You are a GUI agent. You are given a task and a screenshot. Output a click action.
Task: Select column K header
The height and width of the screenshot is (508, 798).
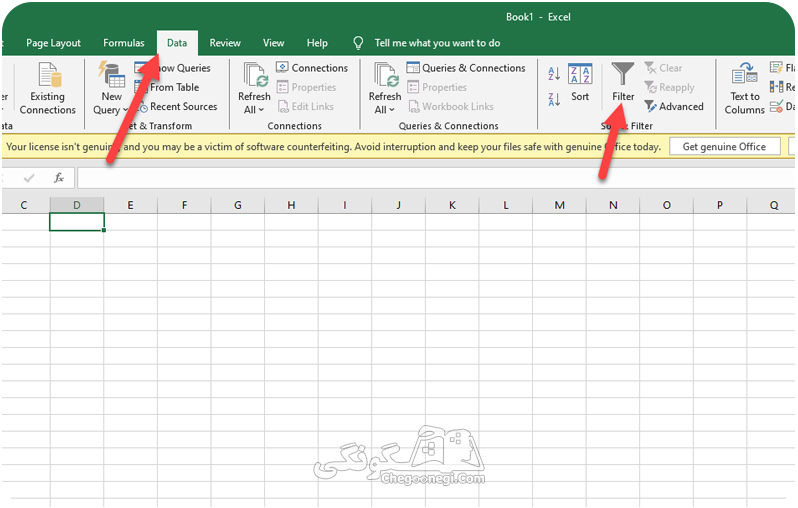click(x=452, y=205)
